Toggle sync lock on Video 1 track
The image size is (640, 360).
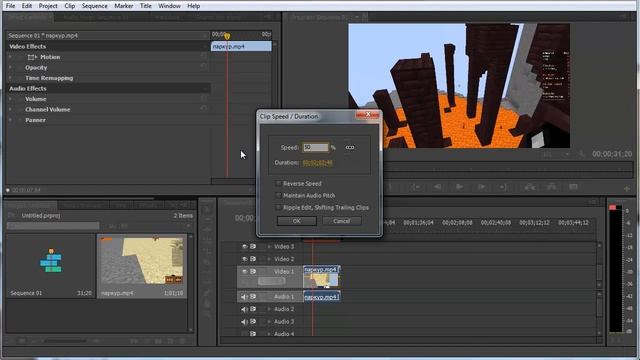253,271
